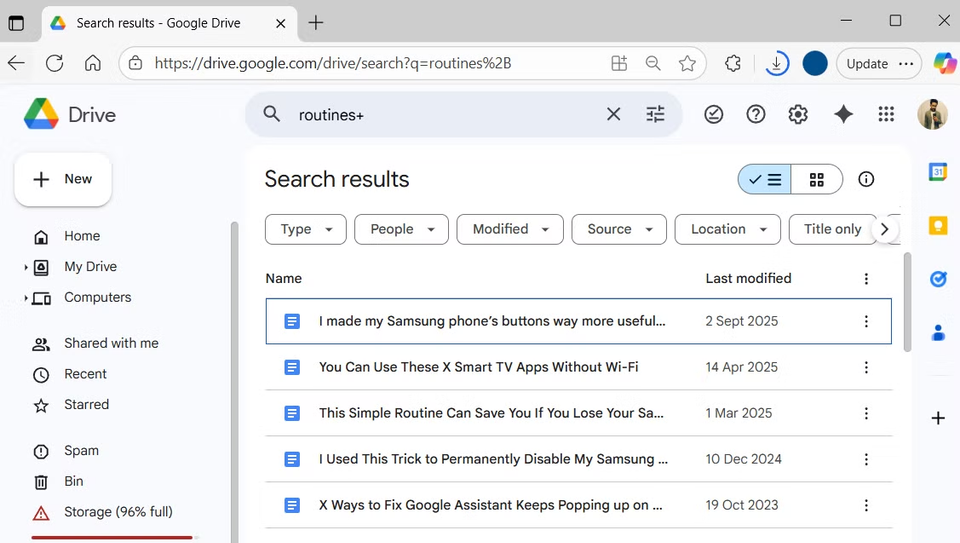Open Google Keep side panel
The width and height of the screenshot is (960, 543).
938,226
